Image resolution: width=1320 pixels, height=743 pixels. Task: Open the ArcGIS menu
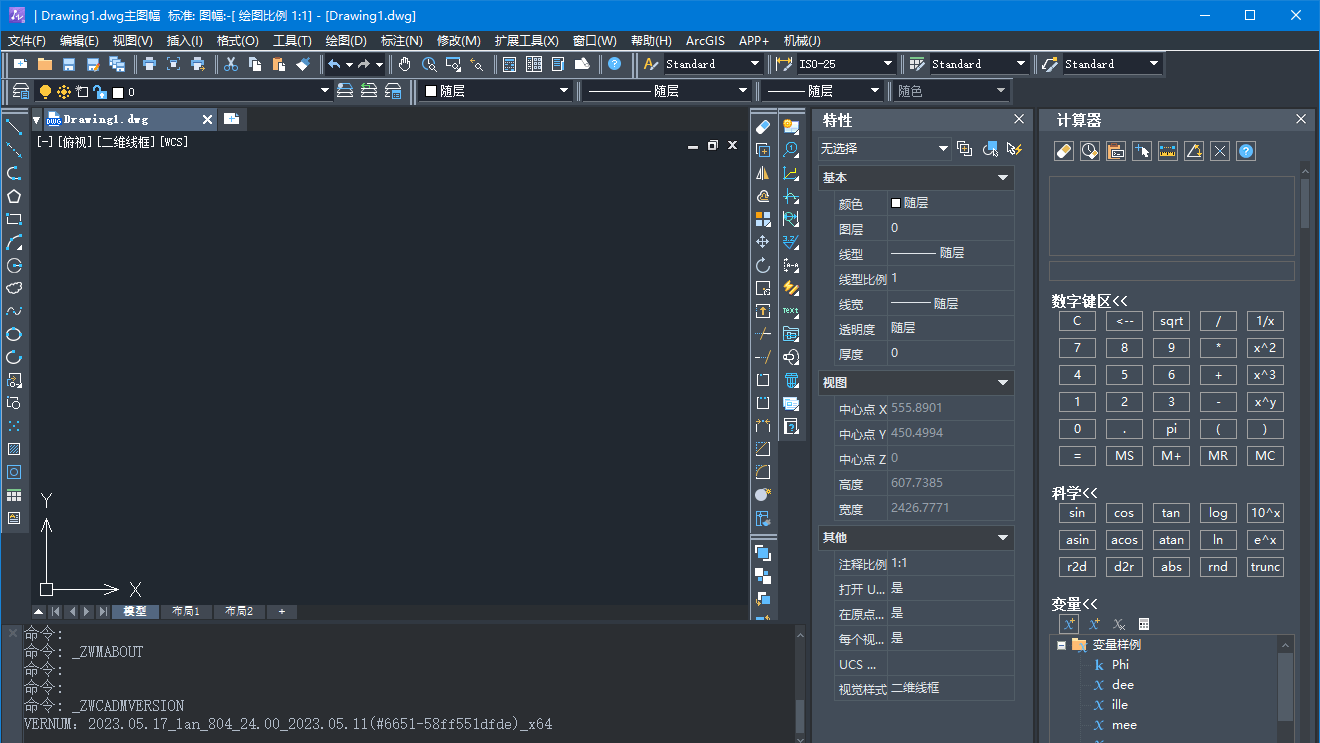click(705, 41)
